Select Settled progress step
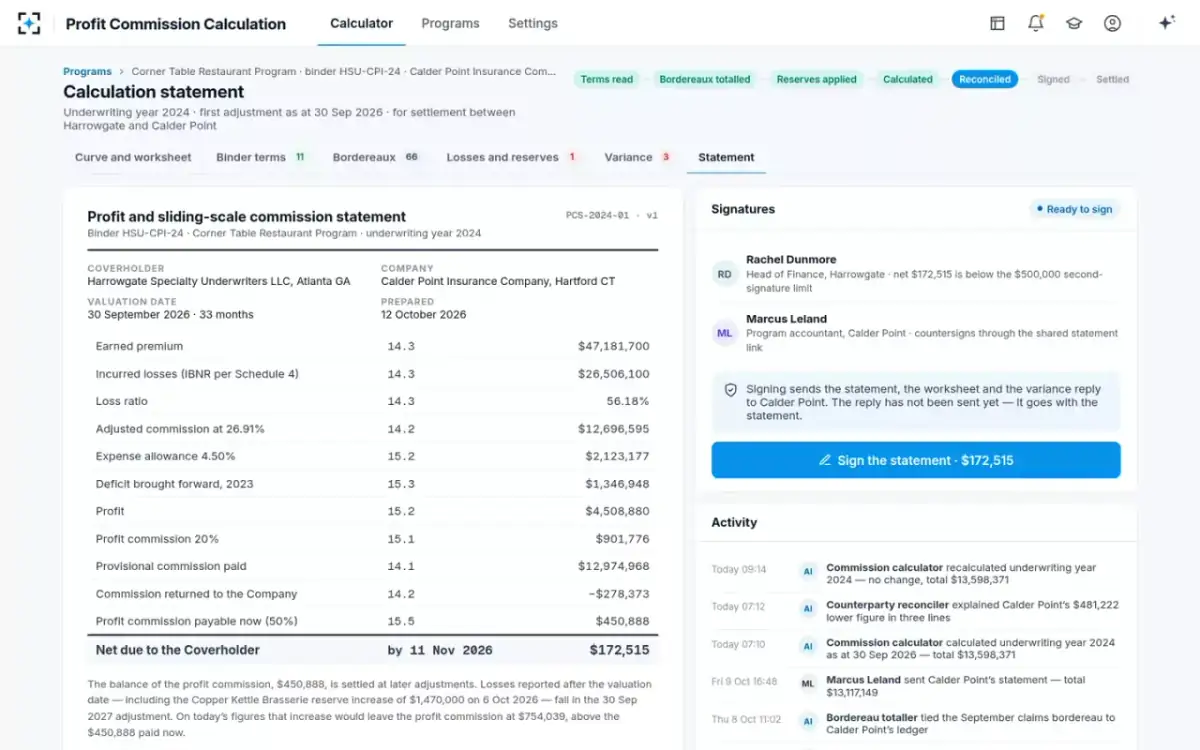The image size is (1200, 750). coord(1112,79)
